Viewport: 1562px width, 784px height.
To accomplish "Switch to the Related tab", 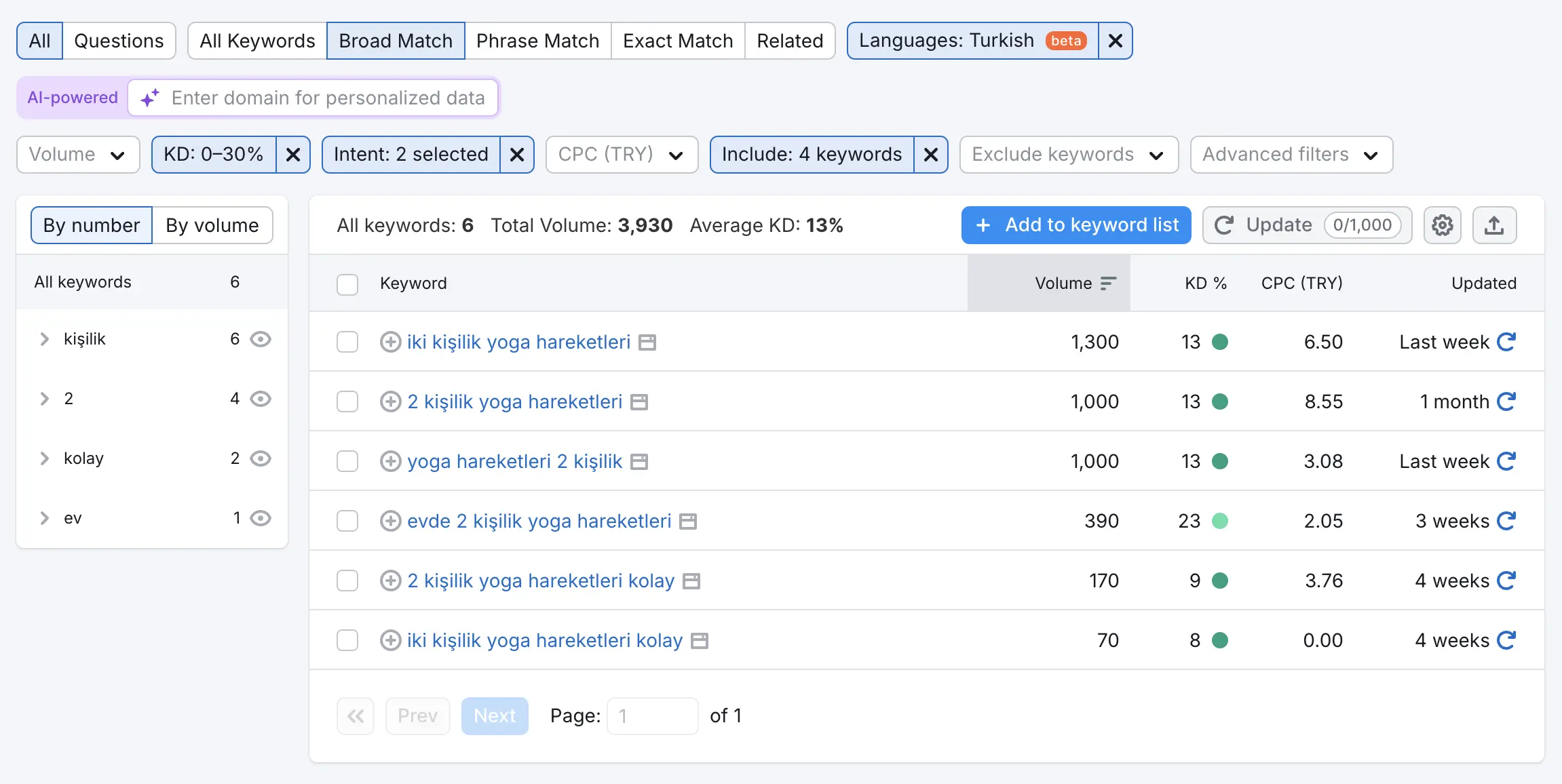I will (x=790, y=41).
